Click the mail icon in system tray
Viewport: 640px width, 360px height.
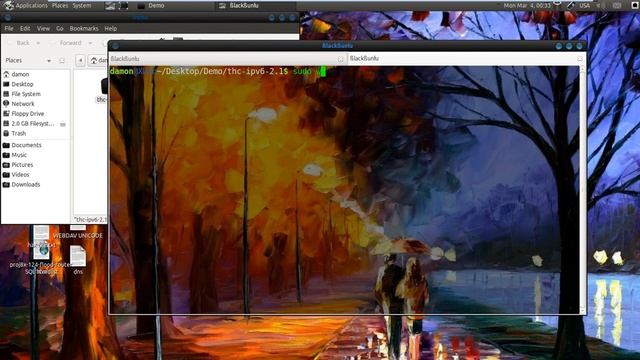tap(617, 6)
